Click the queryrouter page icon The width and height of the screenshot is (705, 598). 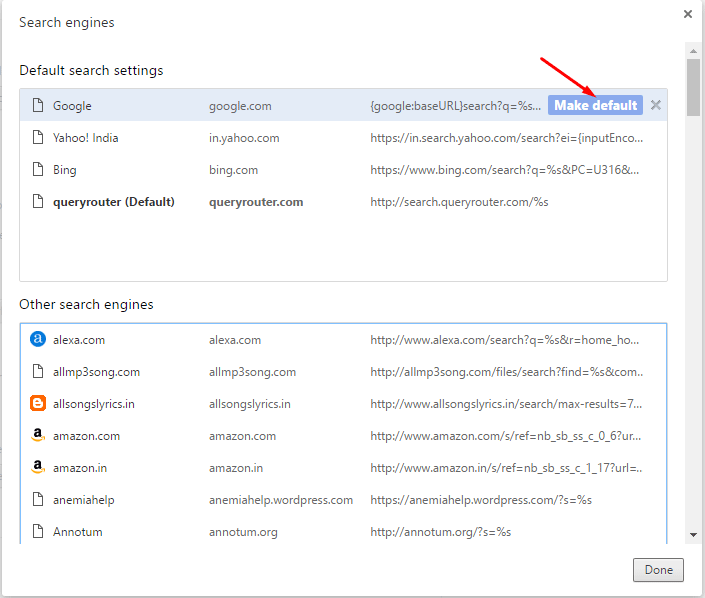click(38, 201)
